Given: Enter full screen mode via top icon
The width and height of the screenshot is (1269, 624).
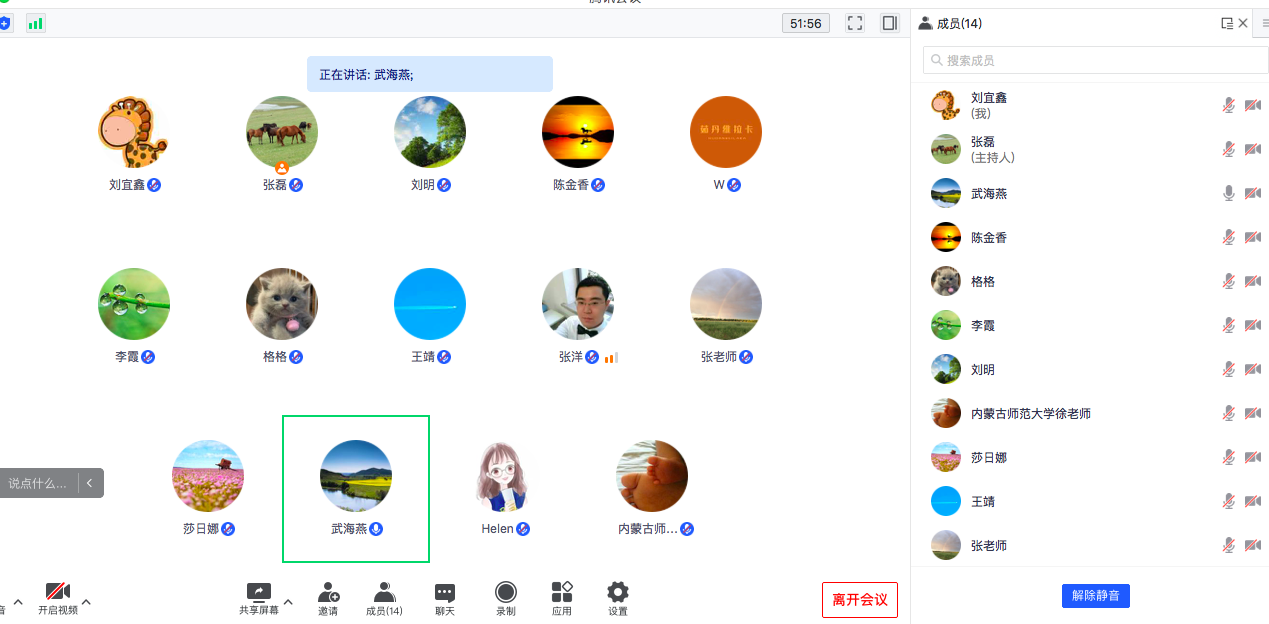Looking at the screenshot, I should [x=855, y=23].
